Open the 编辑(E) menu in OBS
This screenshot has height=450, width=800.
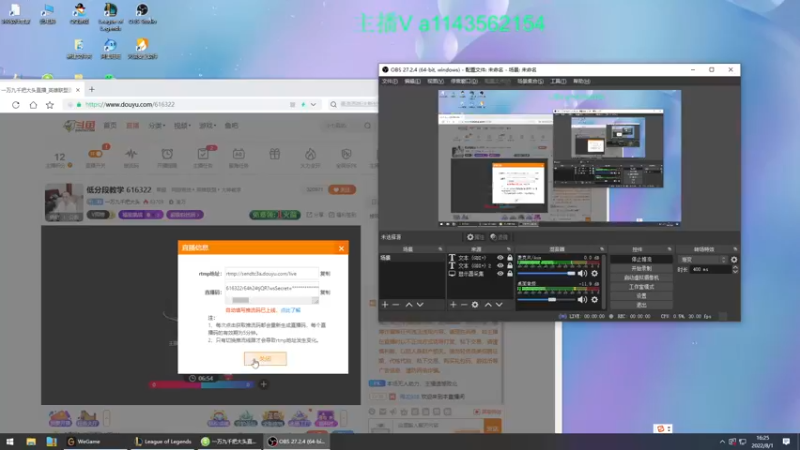[412, 81]
